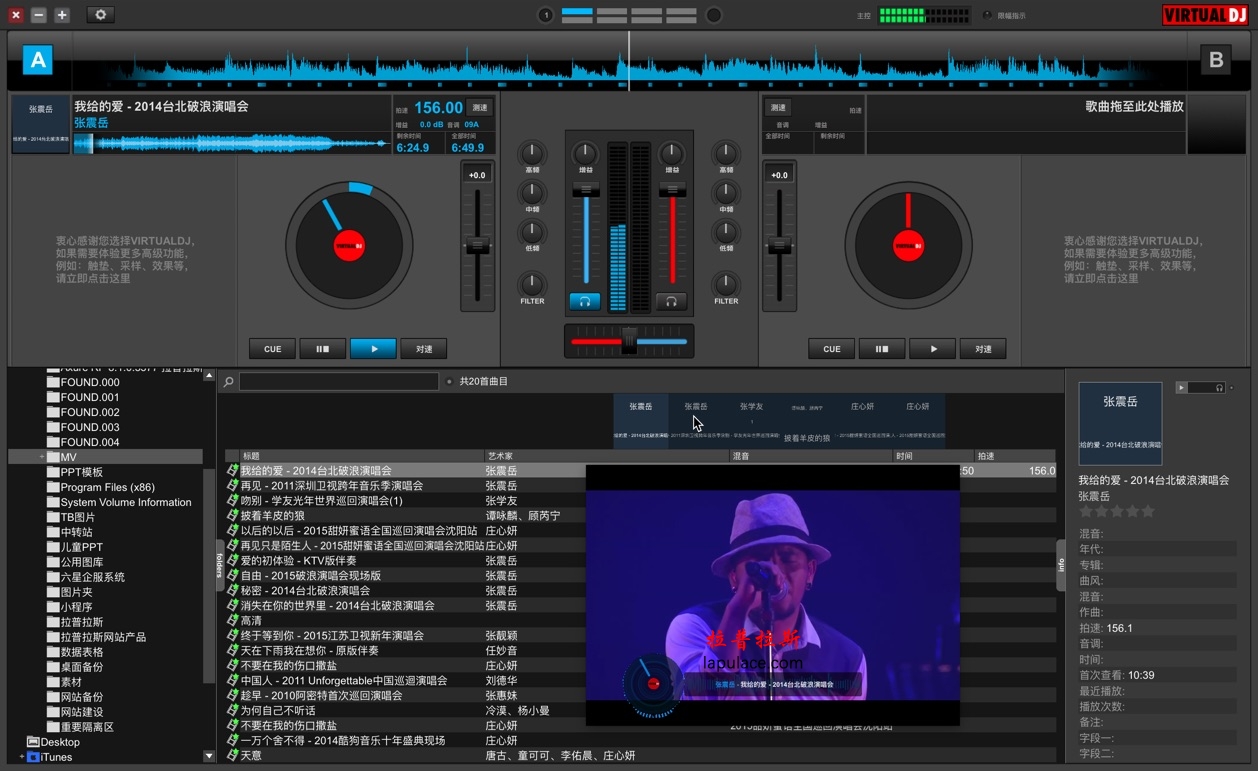Click the right deck B badge
Viewport: 1258px width, 771px height.
[x=1216, y=60]
